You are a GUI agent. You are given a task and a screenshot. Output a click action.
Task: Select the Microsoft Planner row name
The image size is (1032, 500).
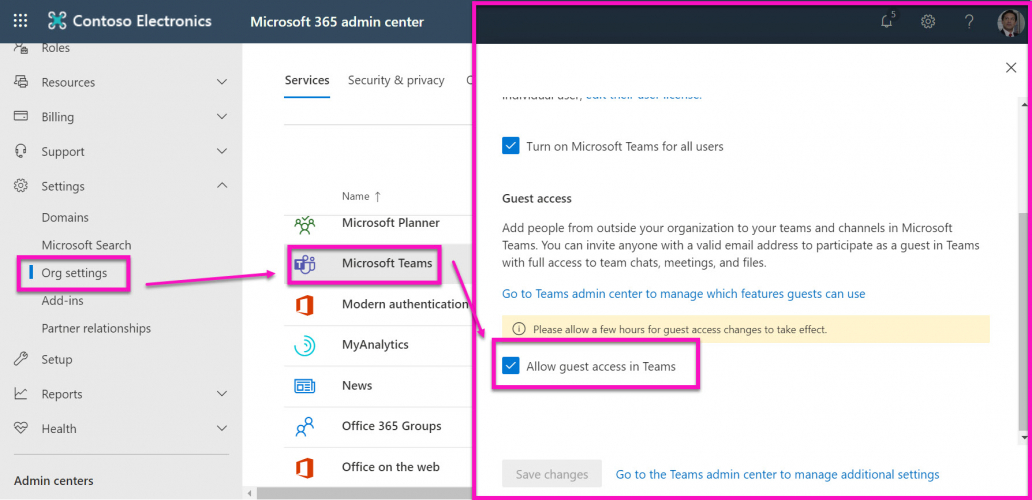(x=391, y=223)
